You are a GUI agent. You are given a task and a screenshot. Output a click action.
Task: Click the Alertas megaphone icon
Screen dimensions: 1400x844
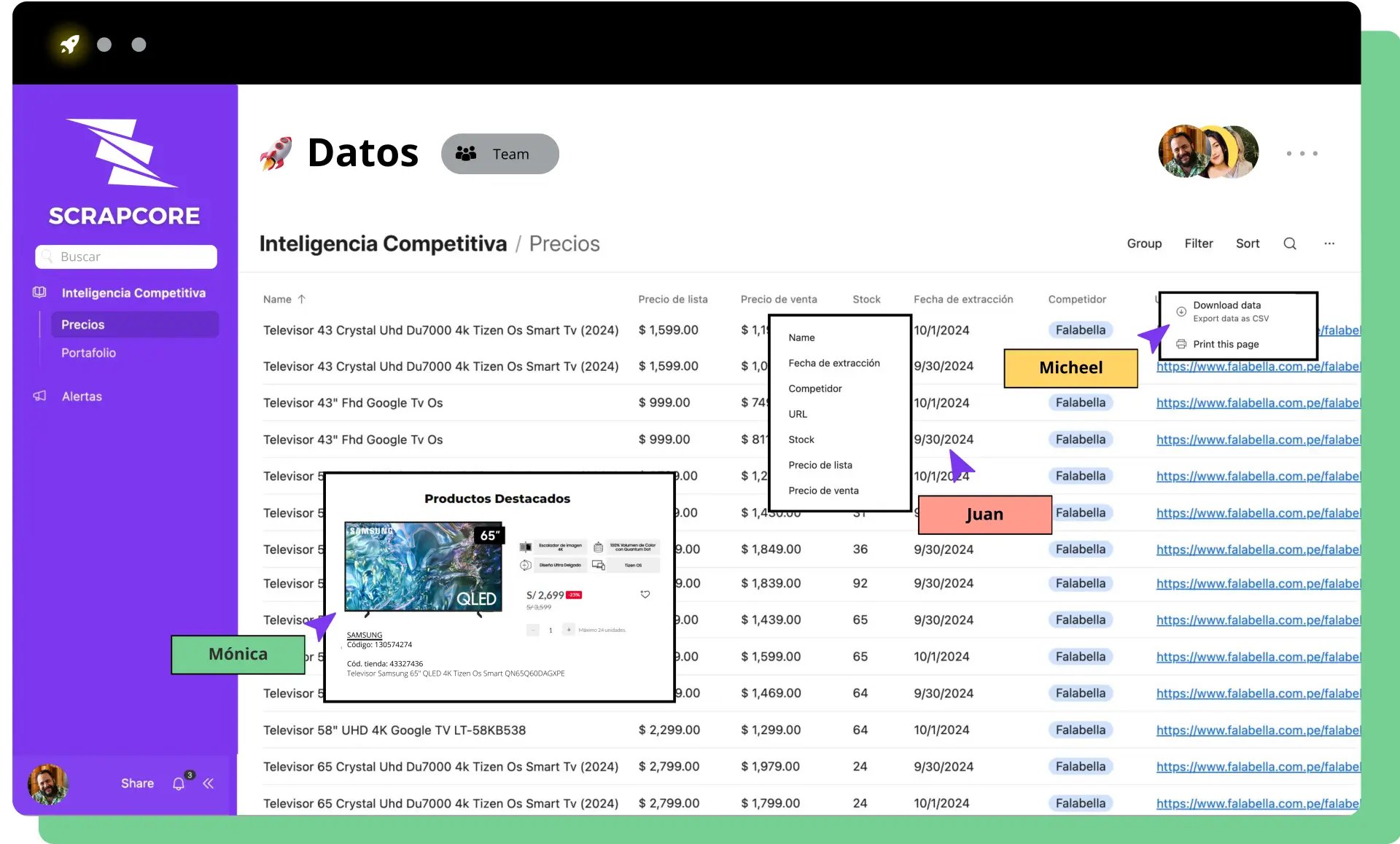pyautogui.click(x=39, y=396)
